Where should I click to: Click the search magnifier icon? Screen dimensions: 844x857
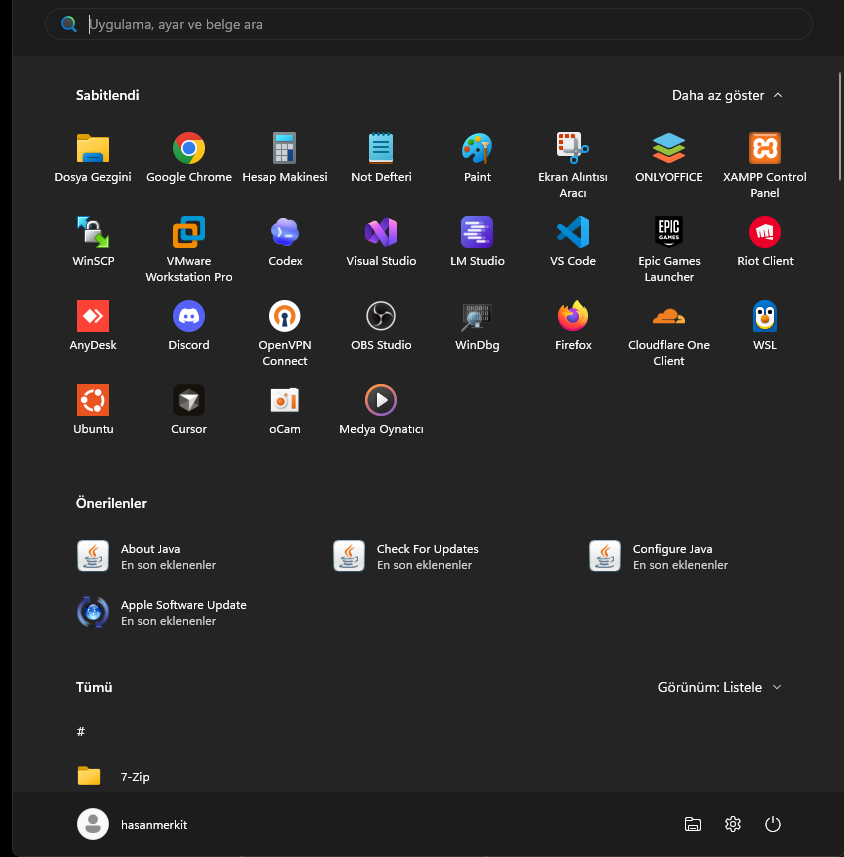(68, 24)
